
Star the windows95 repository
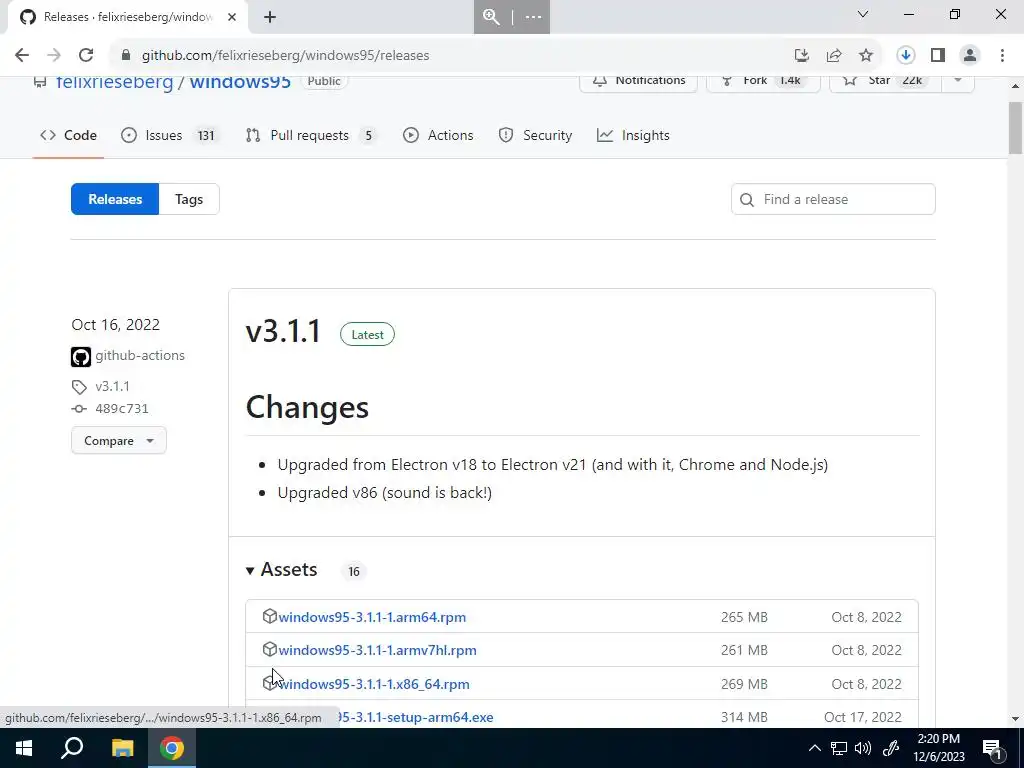[x=885, y=80]
